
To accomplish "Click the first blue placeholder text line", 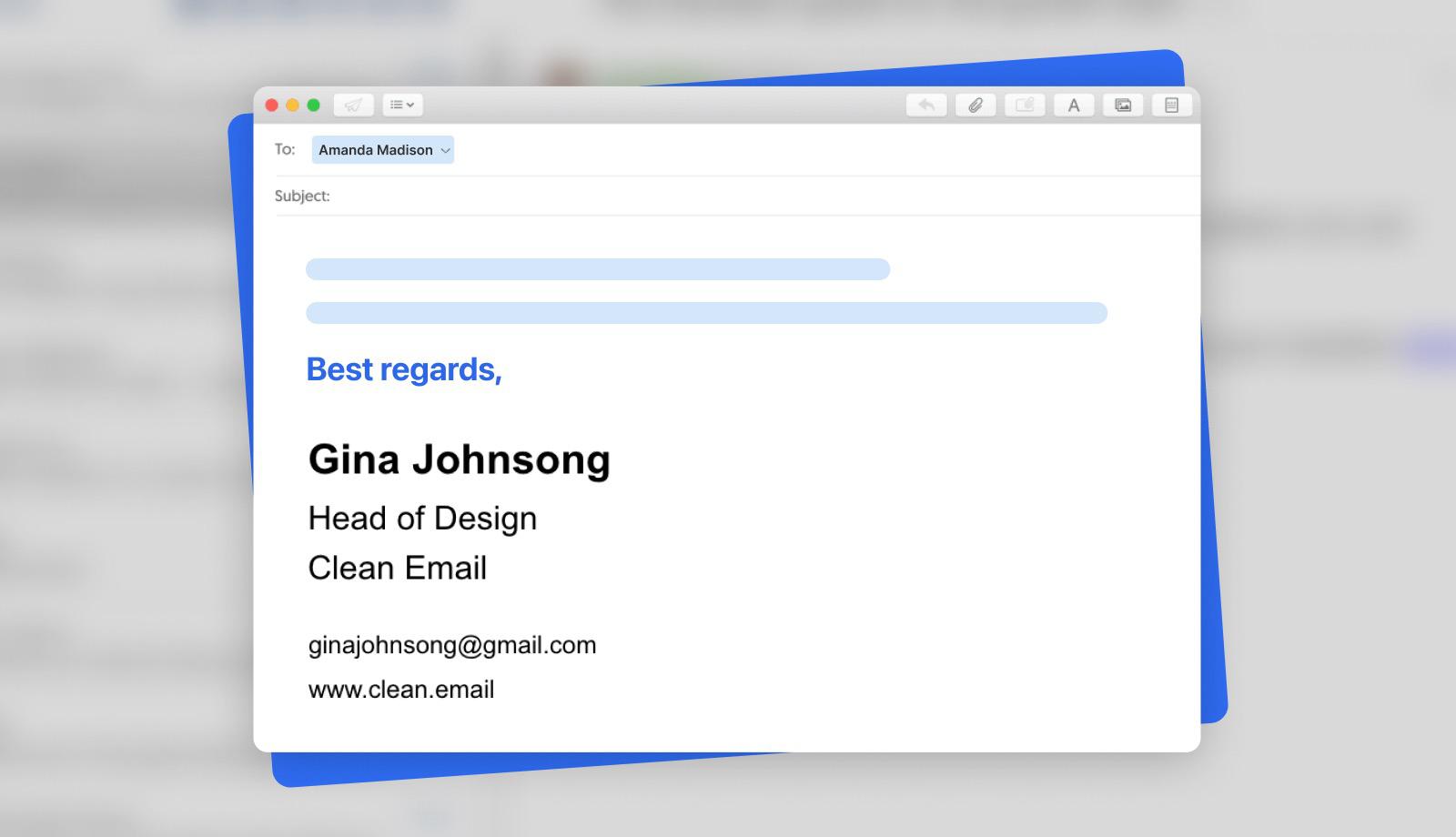I will tap(599, 269).
